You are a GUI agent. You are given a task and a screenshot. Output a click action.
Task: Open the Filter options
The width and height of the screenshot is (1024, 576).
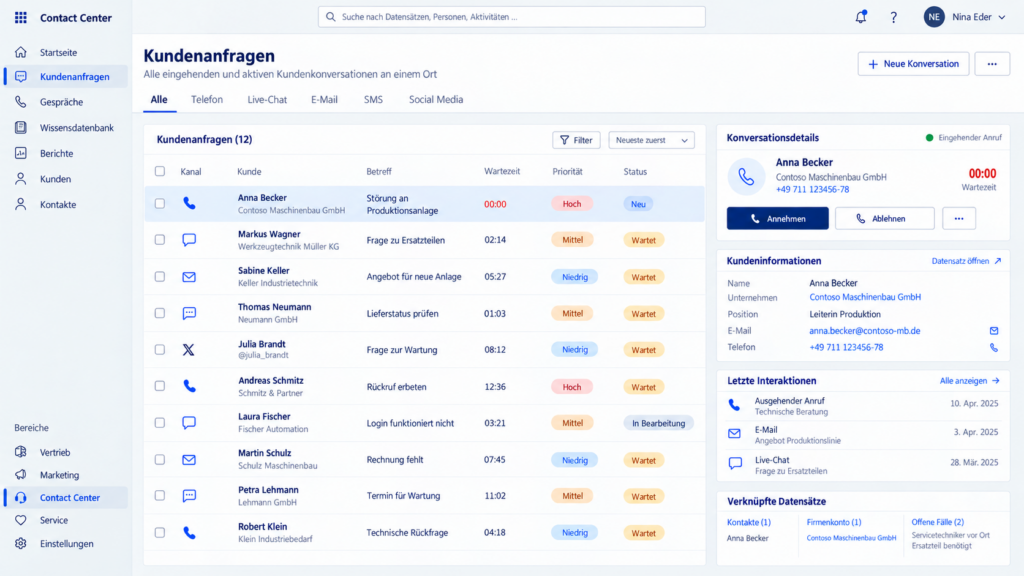576,140
